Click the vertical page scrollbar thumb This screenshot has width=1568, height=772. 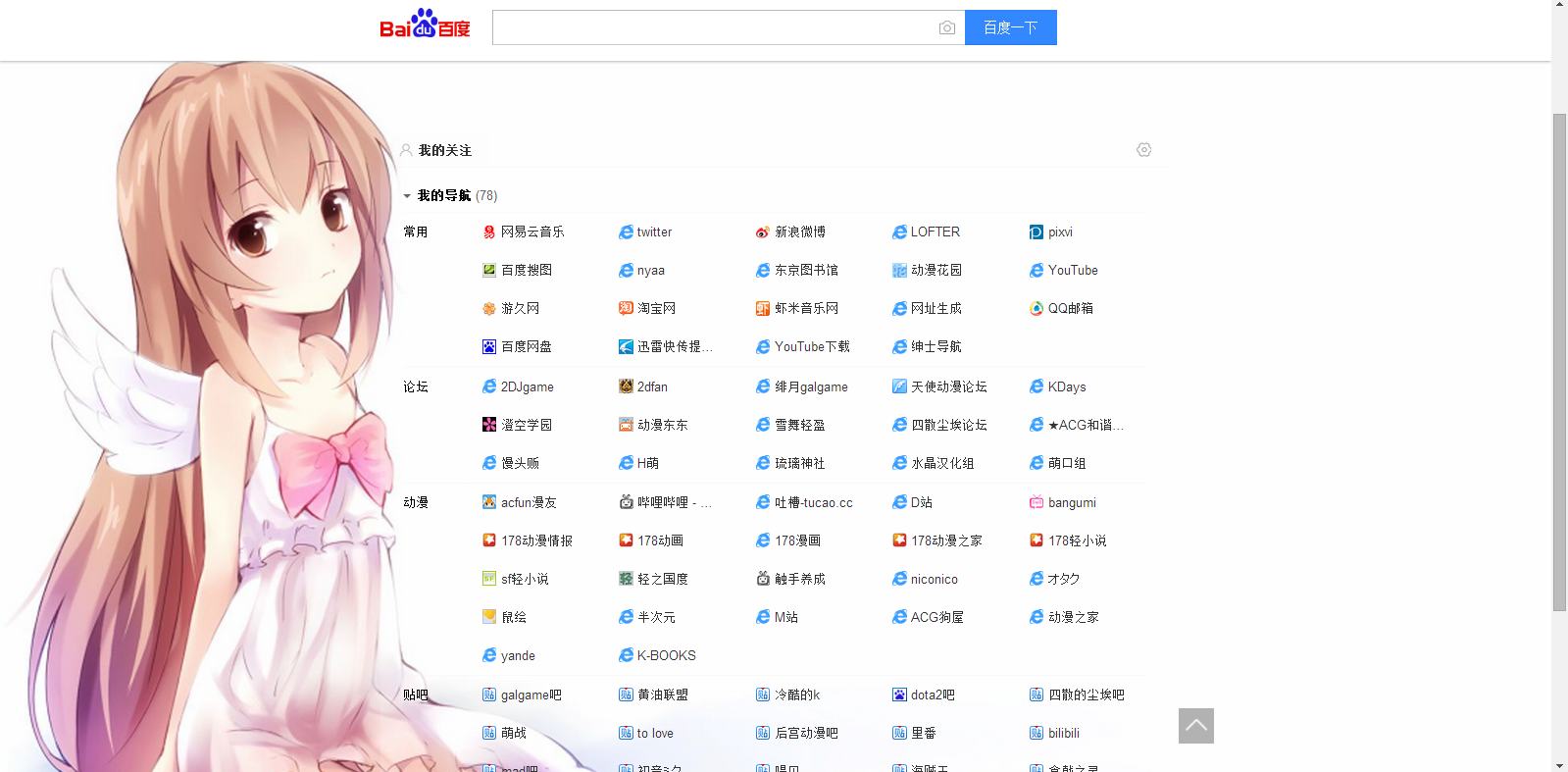[x=1559, y=363]
